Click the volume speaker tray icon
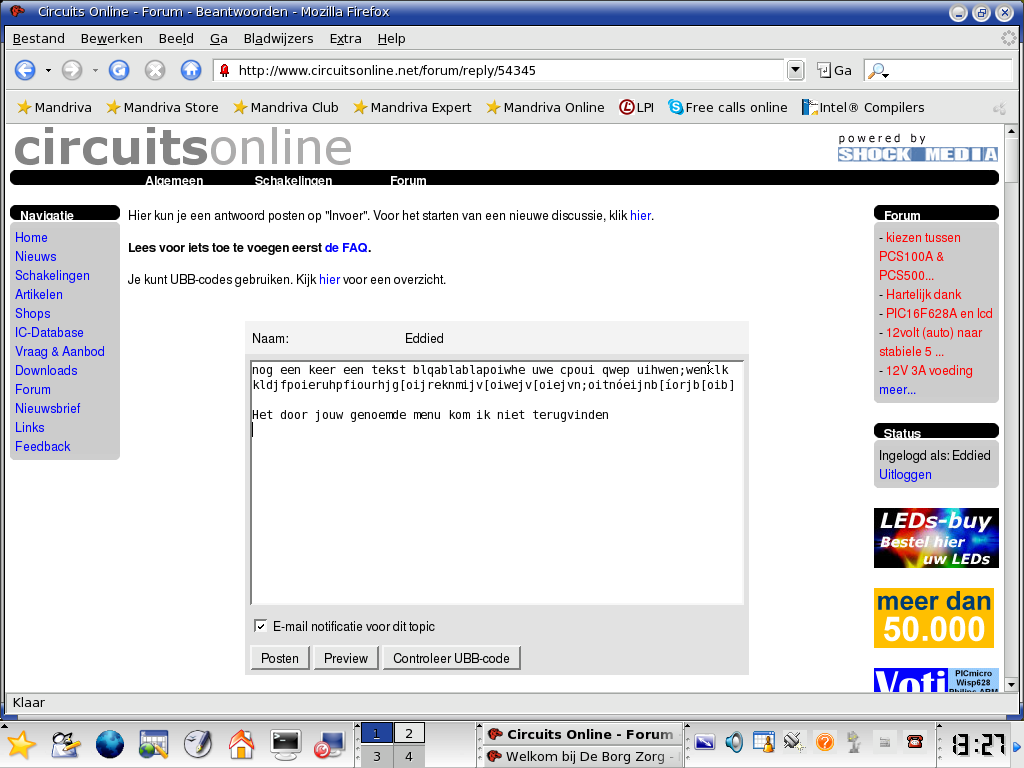This screenshot has width=1024, height=768. click(x=734, y=742)
